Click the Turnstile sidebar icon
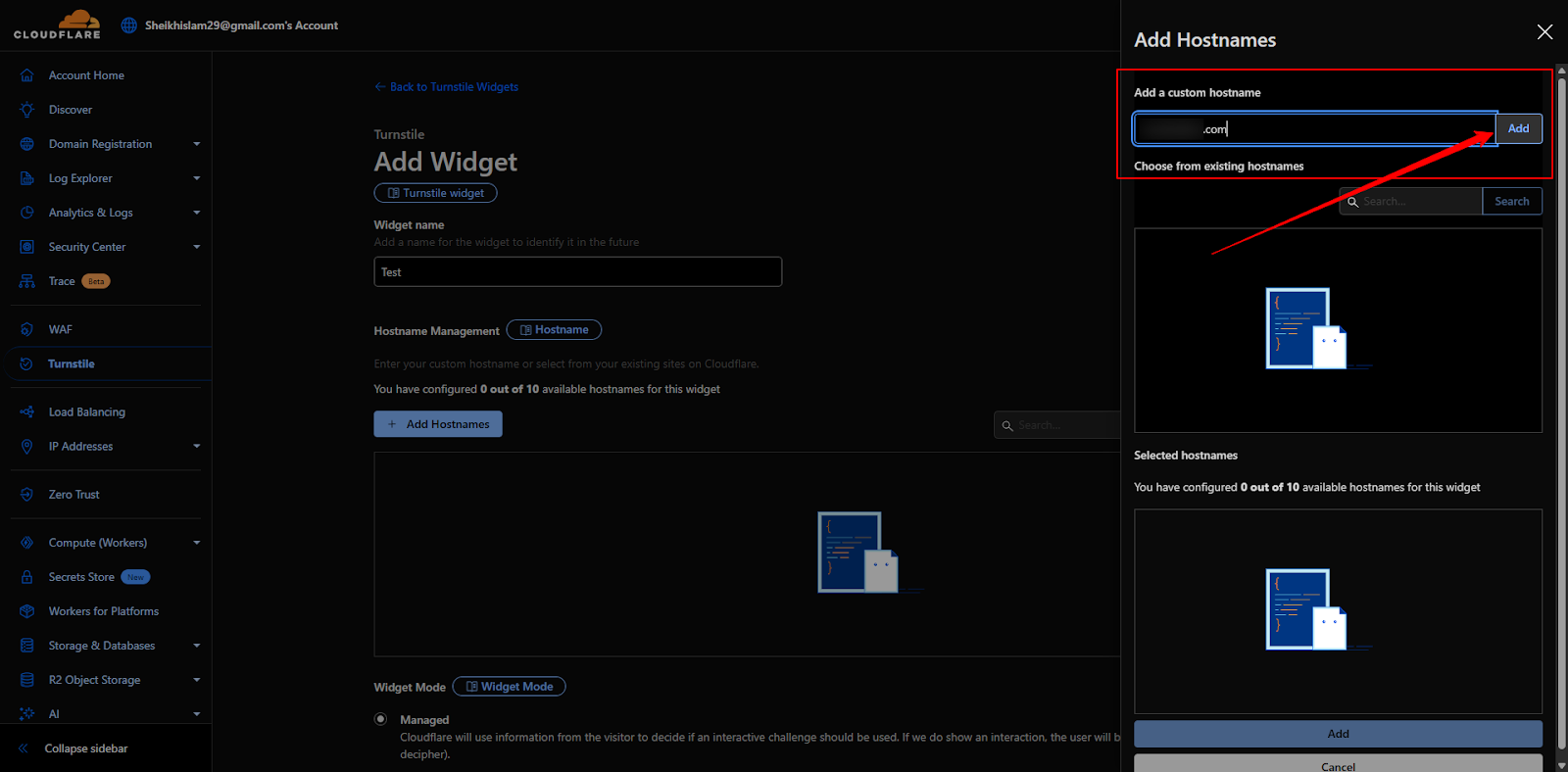This screenshot has height=772, width=1568. tap(26, 363)
